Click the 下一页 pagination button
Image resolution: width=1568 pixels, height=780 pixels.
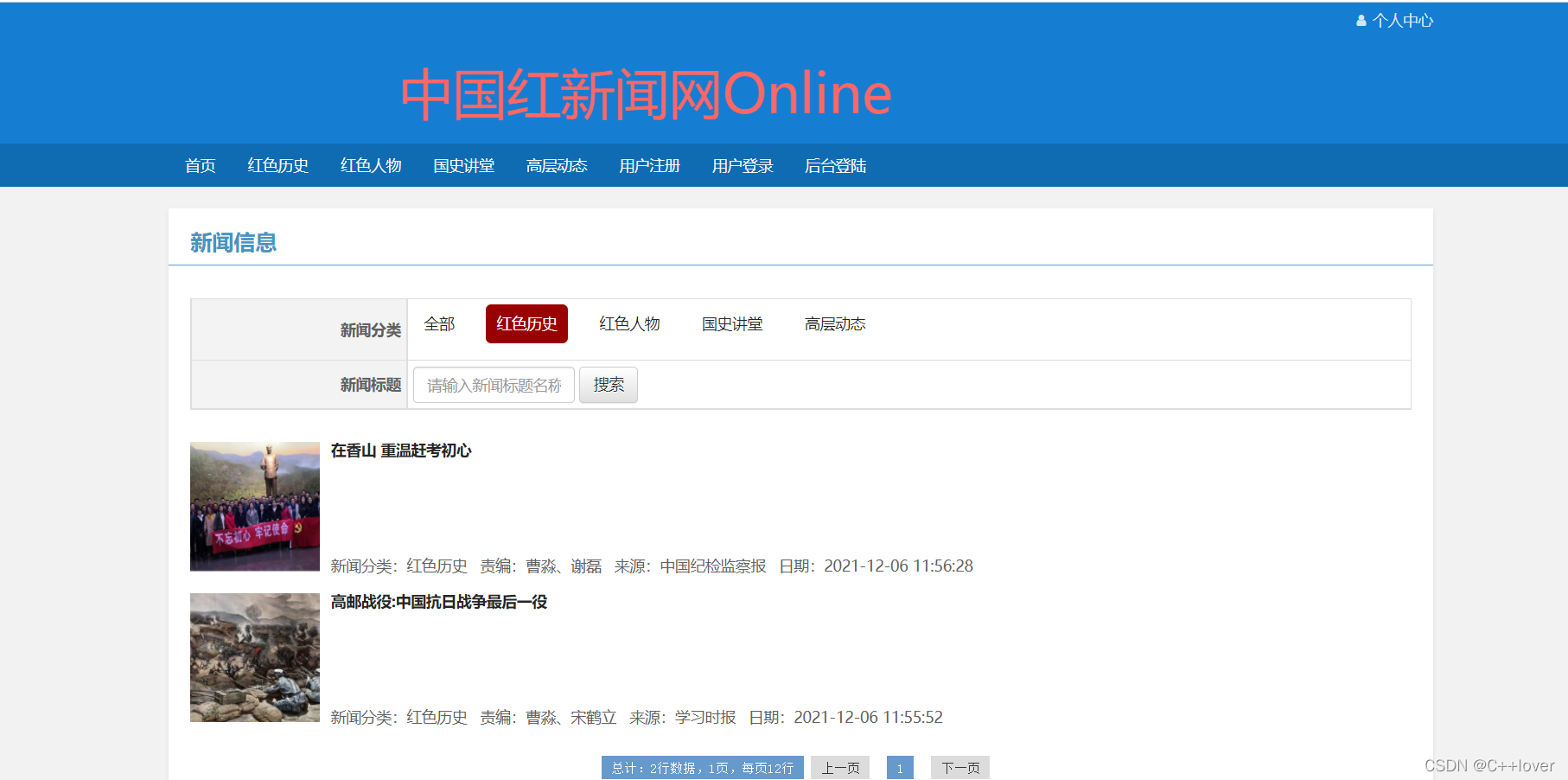click(960, 768)
